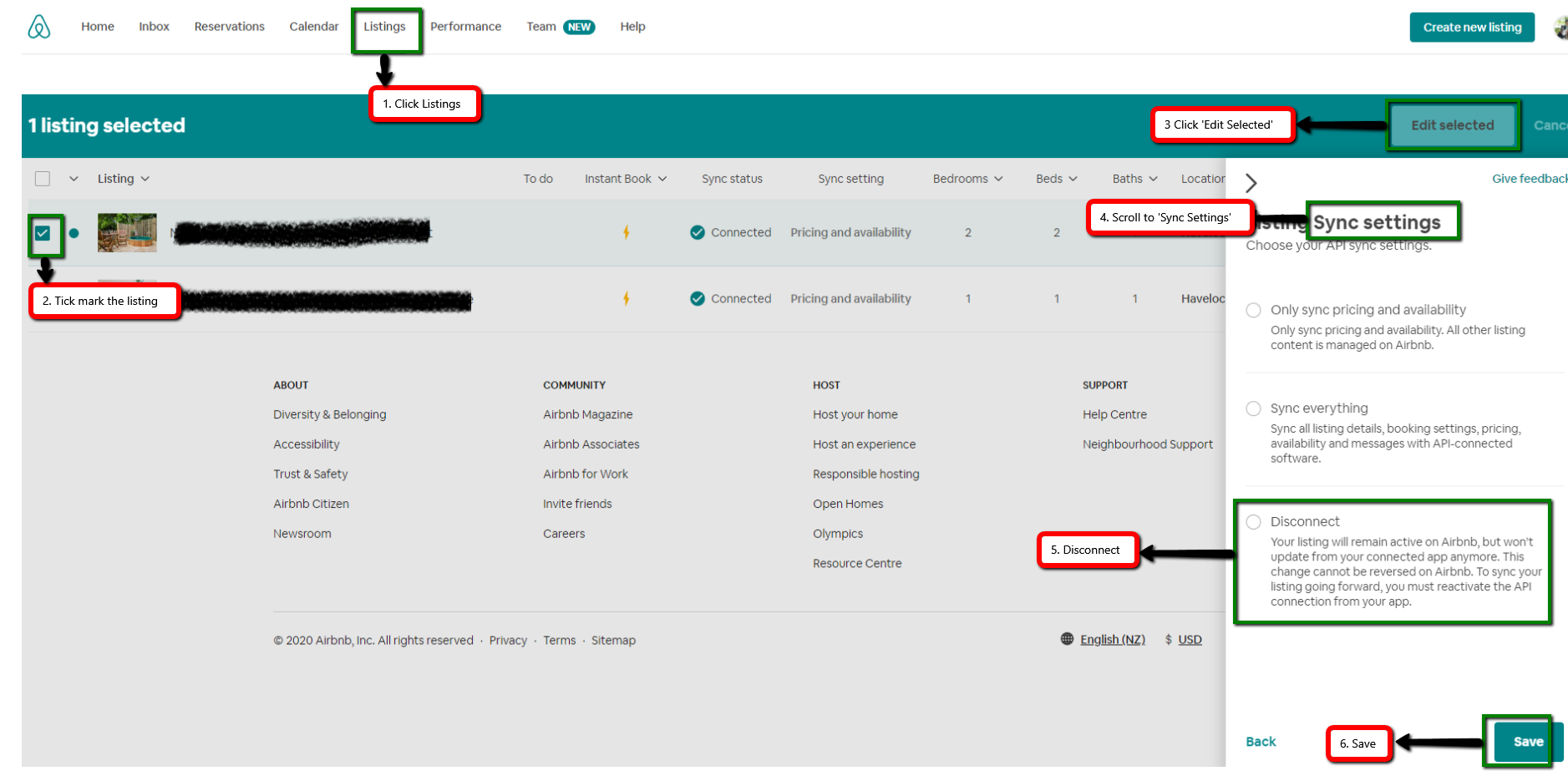Click the Sync status column header
Screen dimensions: 1568x771
click(732, 179)
